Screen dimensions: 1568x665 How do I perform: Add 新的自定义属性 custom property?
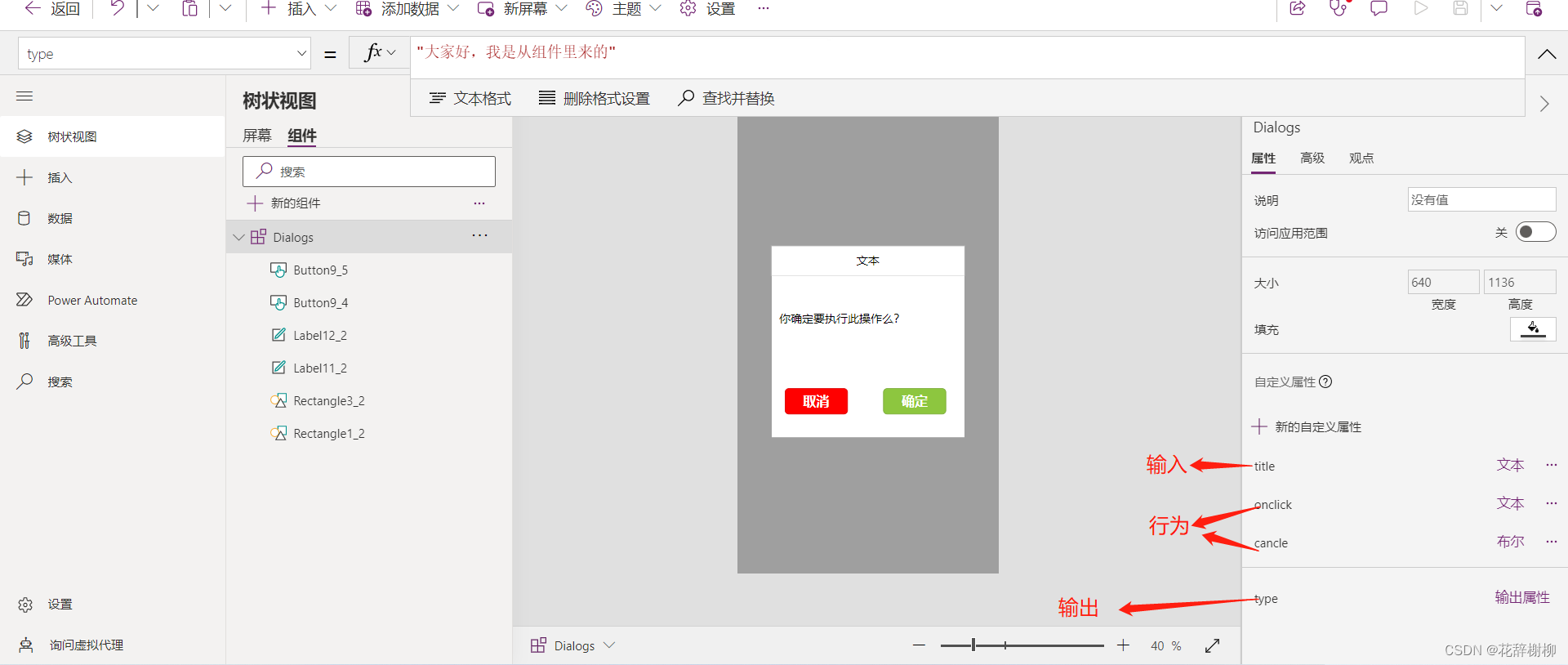click(x=1307, y=426)
